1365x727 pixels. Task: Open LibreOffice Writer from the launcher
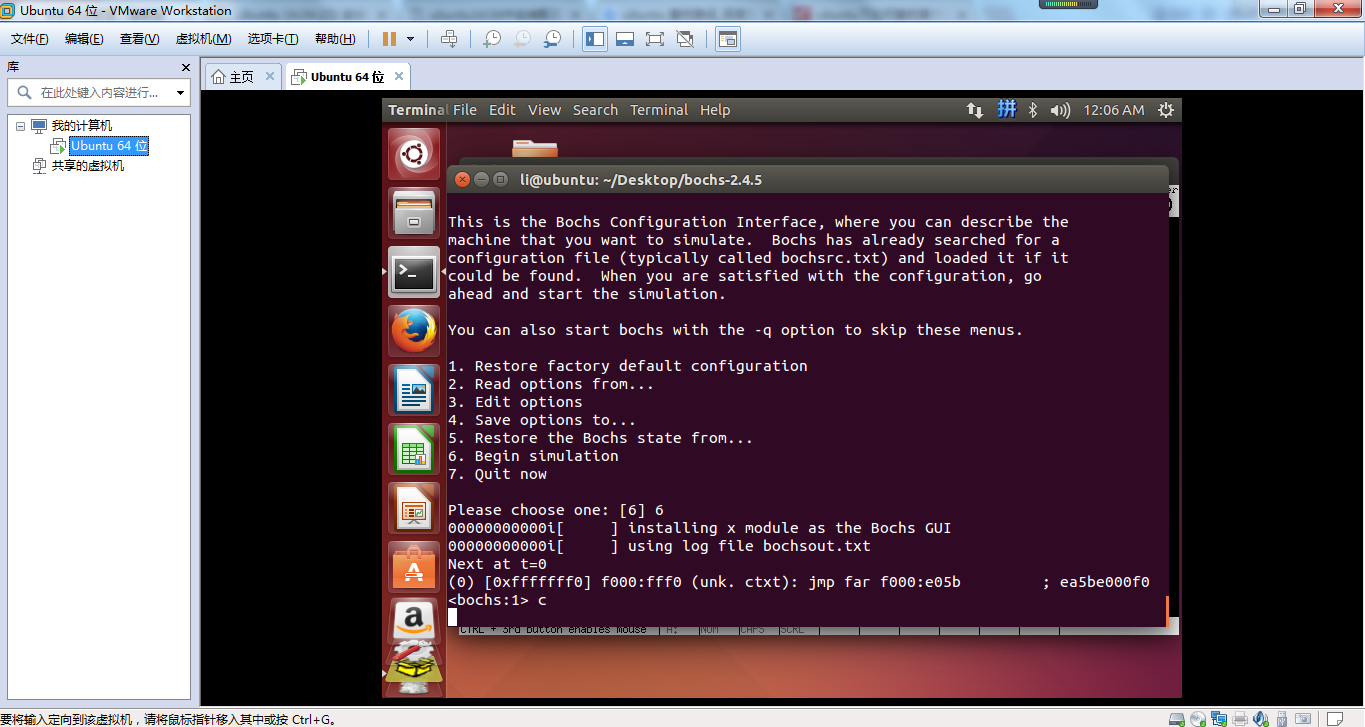point(413,390)
